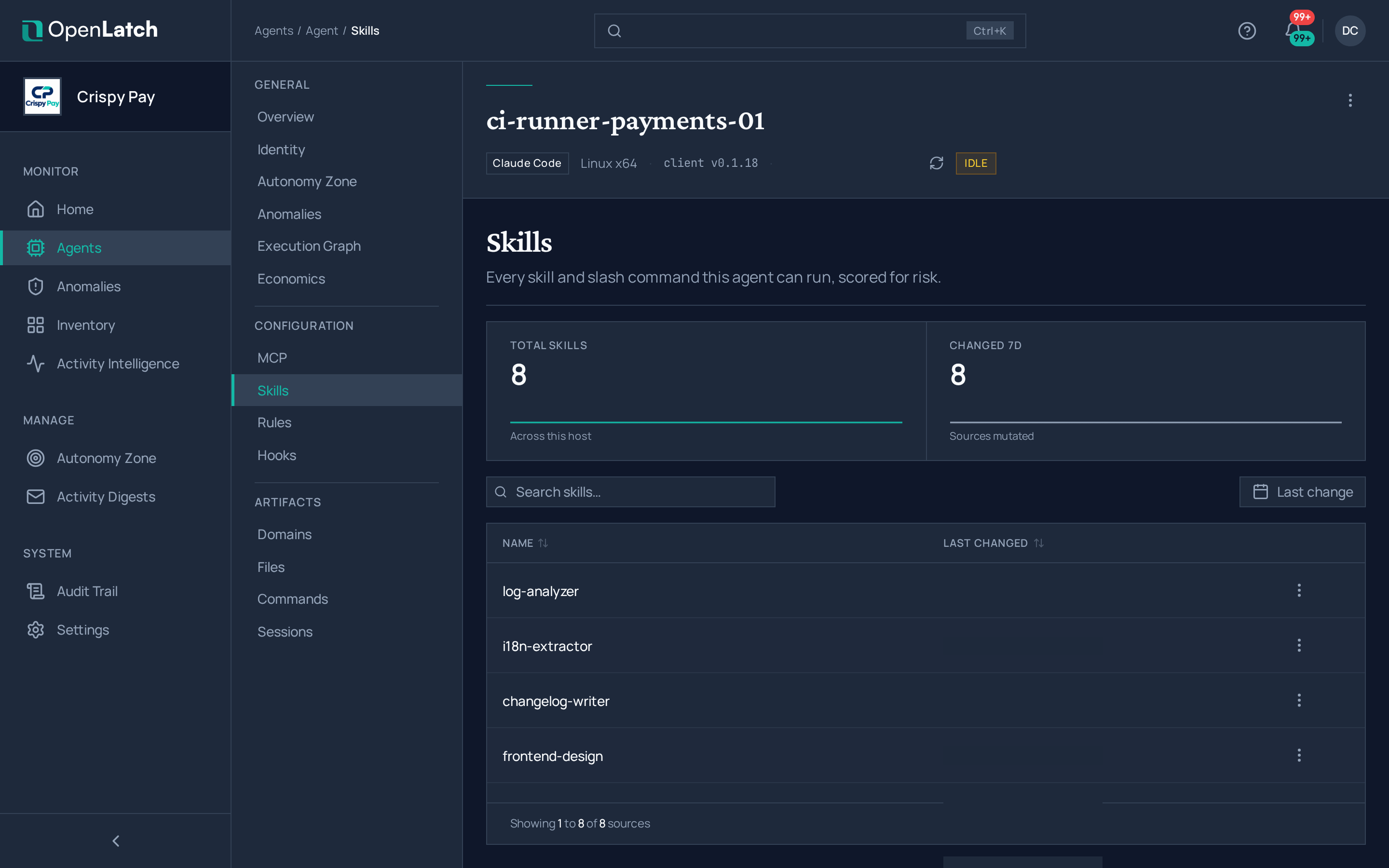Image resolution: width=1389 pixels, height=868 pixels.
Task: Collapse the sidebar with the chevron
Action: 115,841
